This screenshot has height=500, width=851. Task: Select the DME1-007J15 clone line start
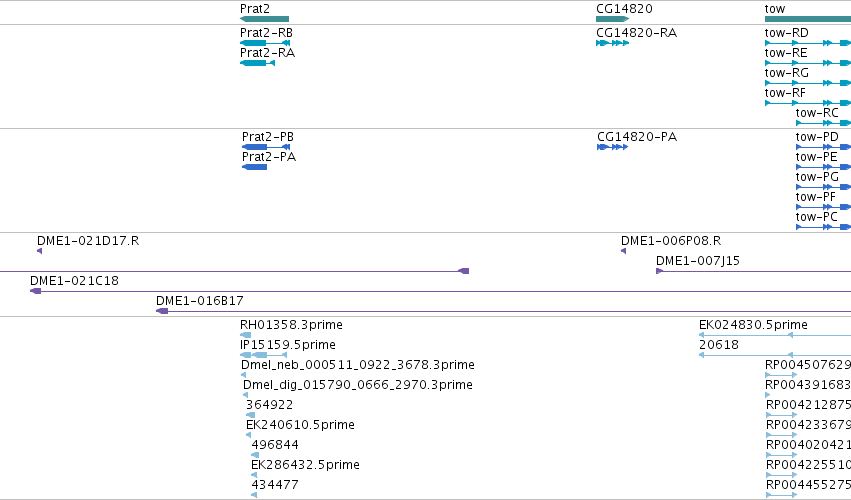[x=659, y=271]
